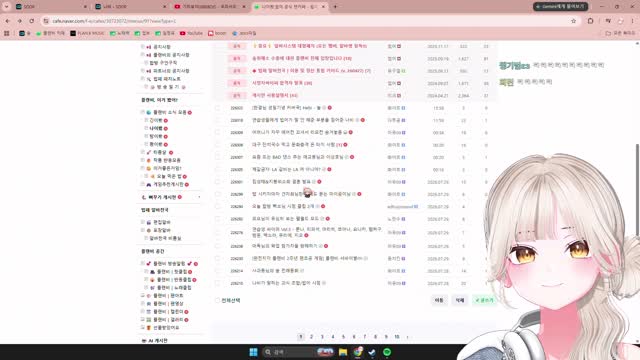The width and height of the screenshot is (640, 360).
Task: Click the address bar URL field
Action: pos(306,21)
